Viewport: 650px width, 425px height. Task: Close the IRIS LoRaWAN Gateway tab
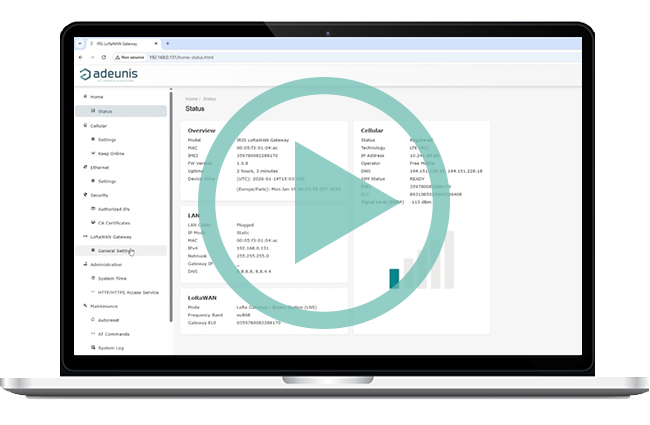[x=156, y=43]
